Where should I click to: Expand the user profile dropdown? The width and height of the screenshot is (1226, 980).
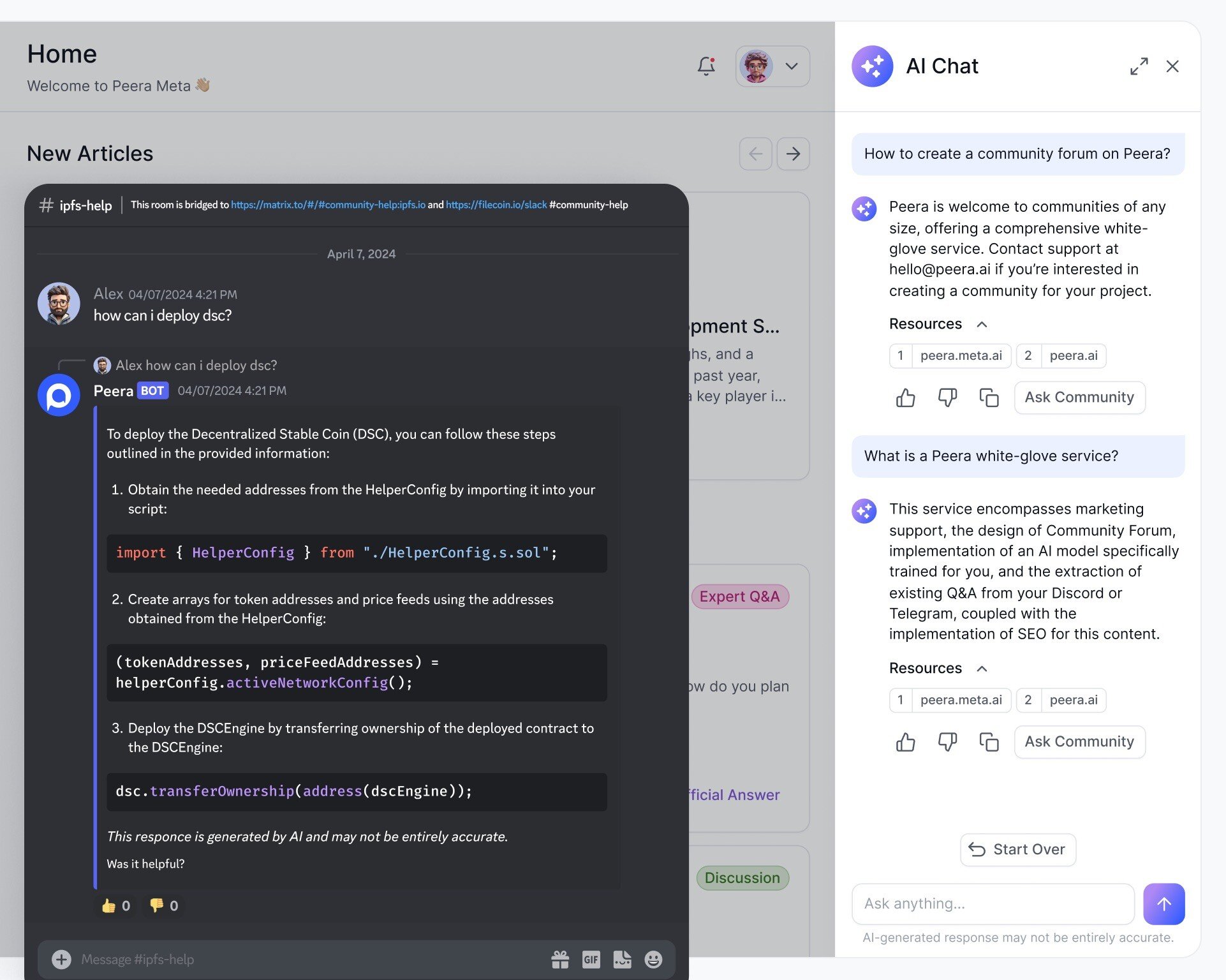coord(791,66)
